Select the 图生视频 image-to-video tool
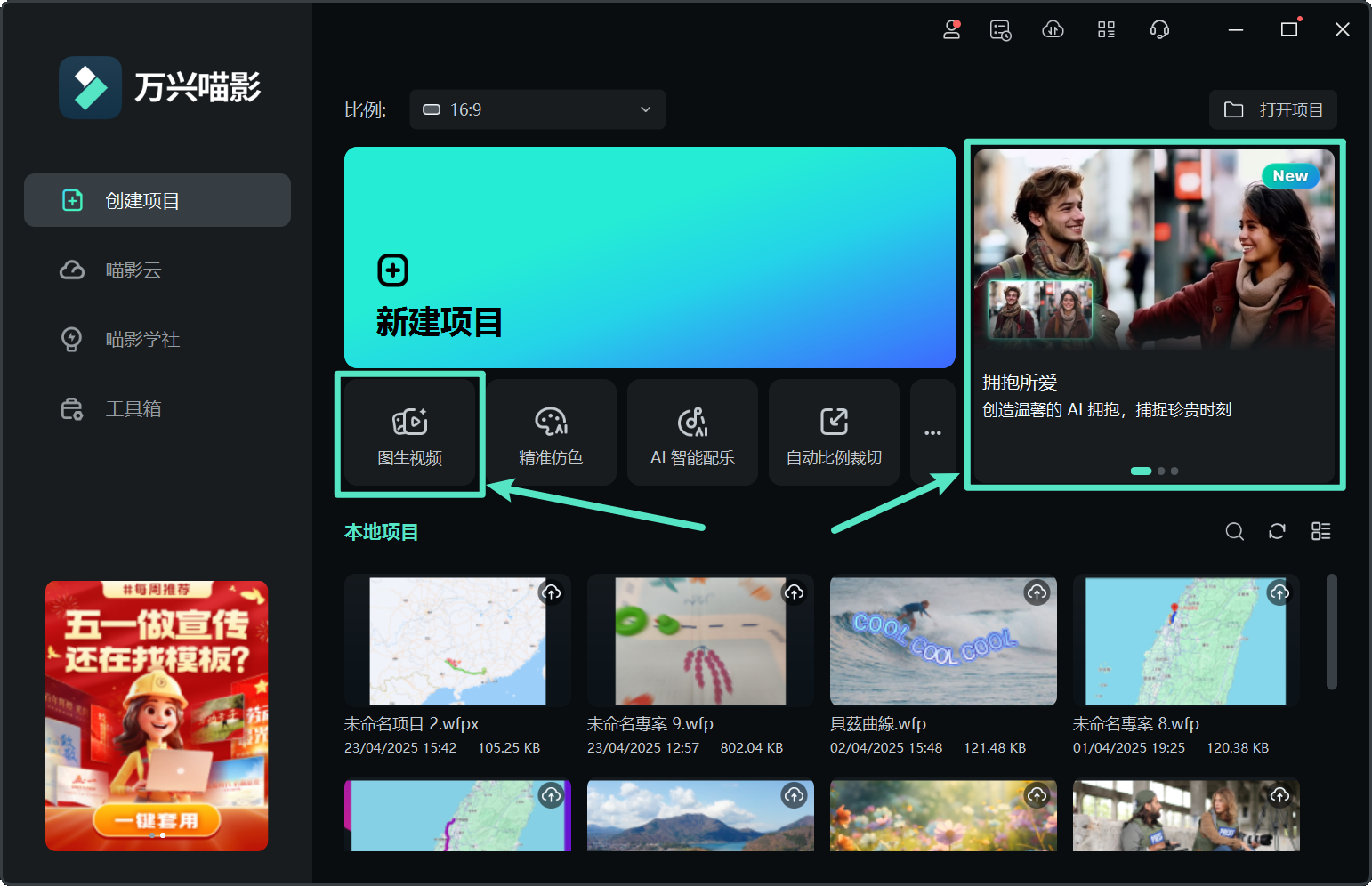The height and width of the screenshot is (886, 1372). 409,433
